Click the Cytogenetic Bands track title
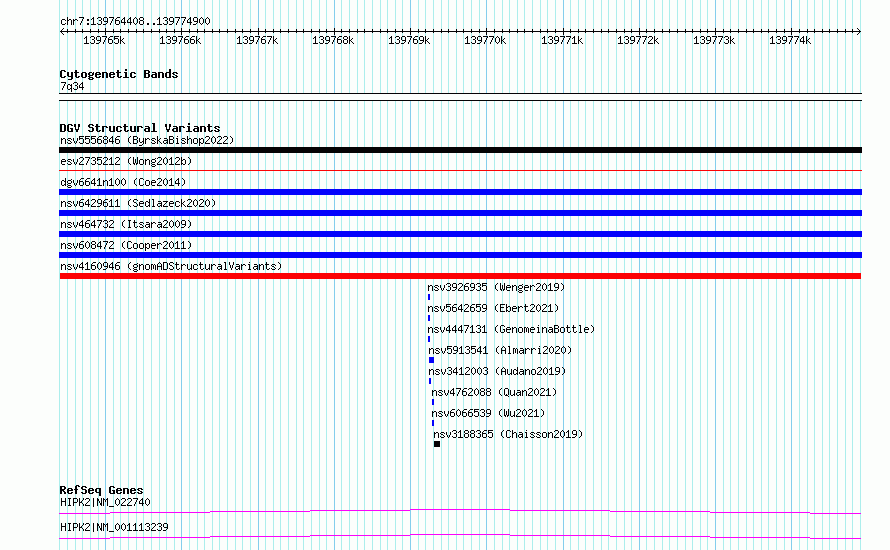 (x=119, y=74)
